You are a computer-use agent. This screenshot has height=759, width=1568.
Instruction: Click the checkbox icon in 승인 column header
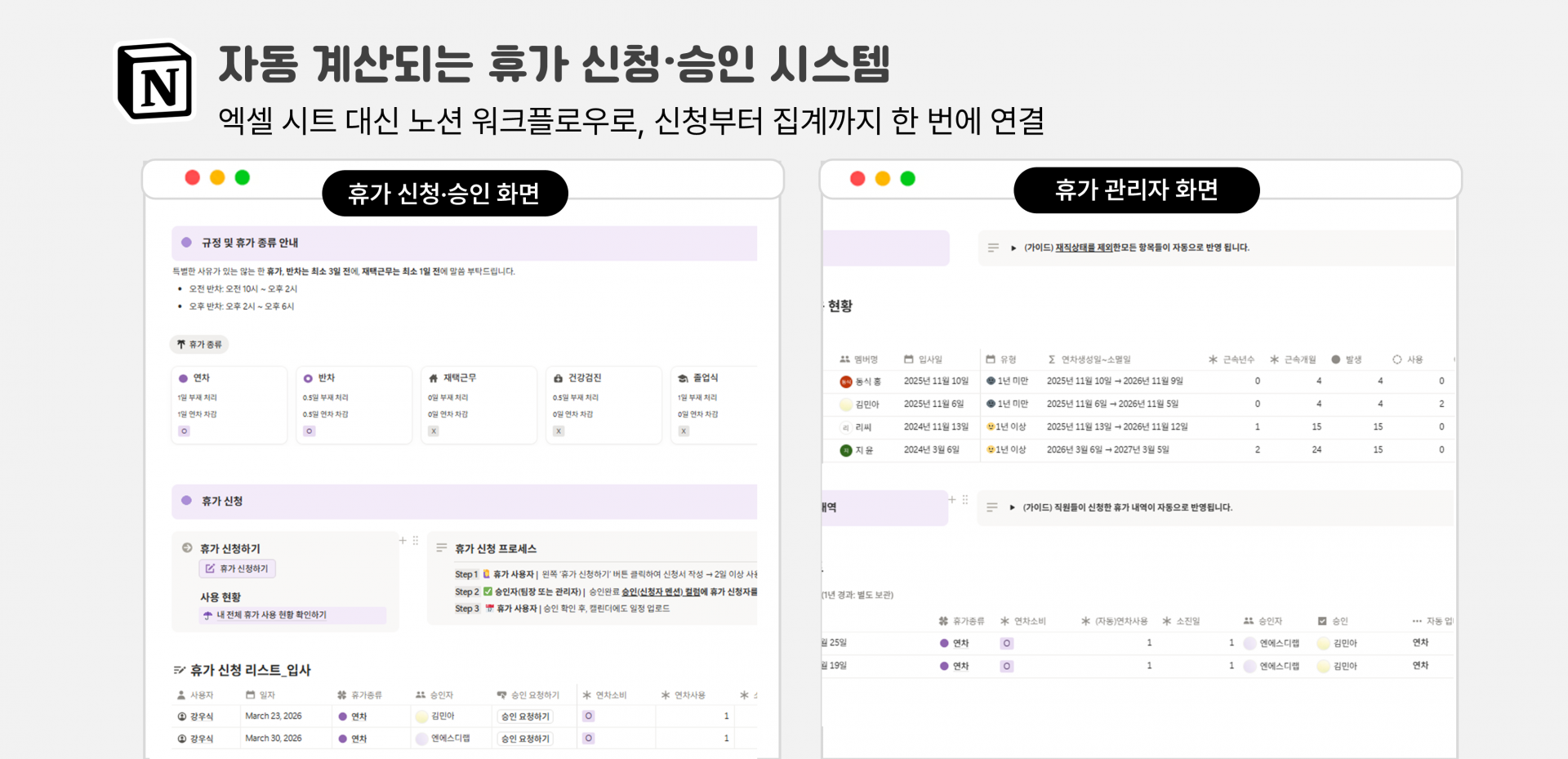coord(1322,622)
